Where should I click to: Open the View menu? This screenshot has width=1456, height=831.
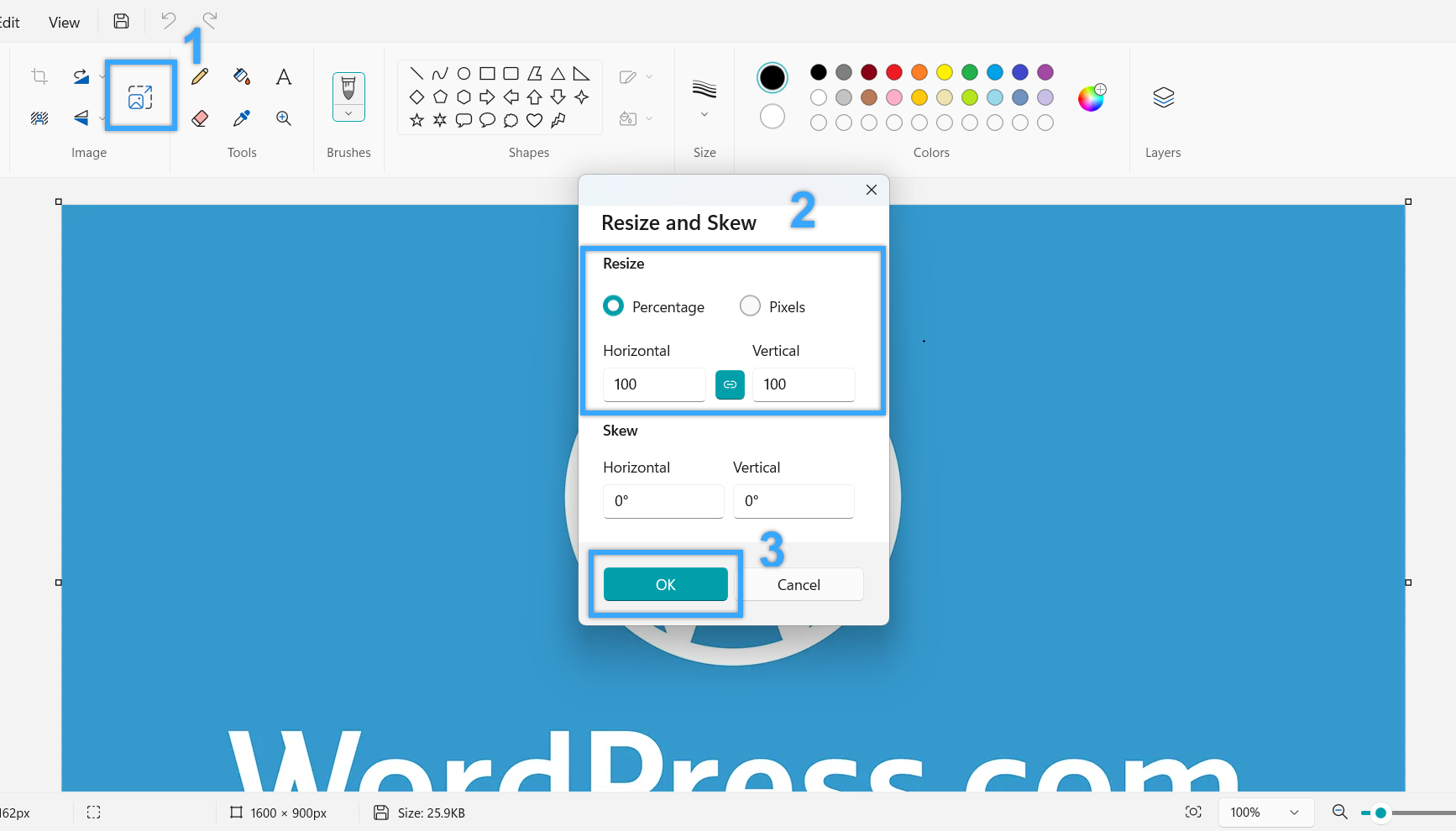click(64, 23)
